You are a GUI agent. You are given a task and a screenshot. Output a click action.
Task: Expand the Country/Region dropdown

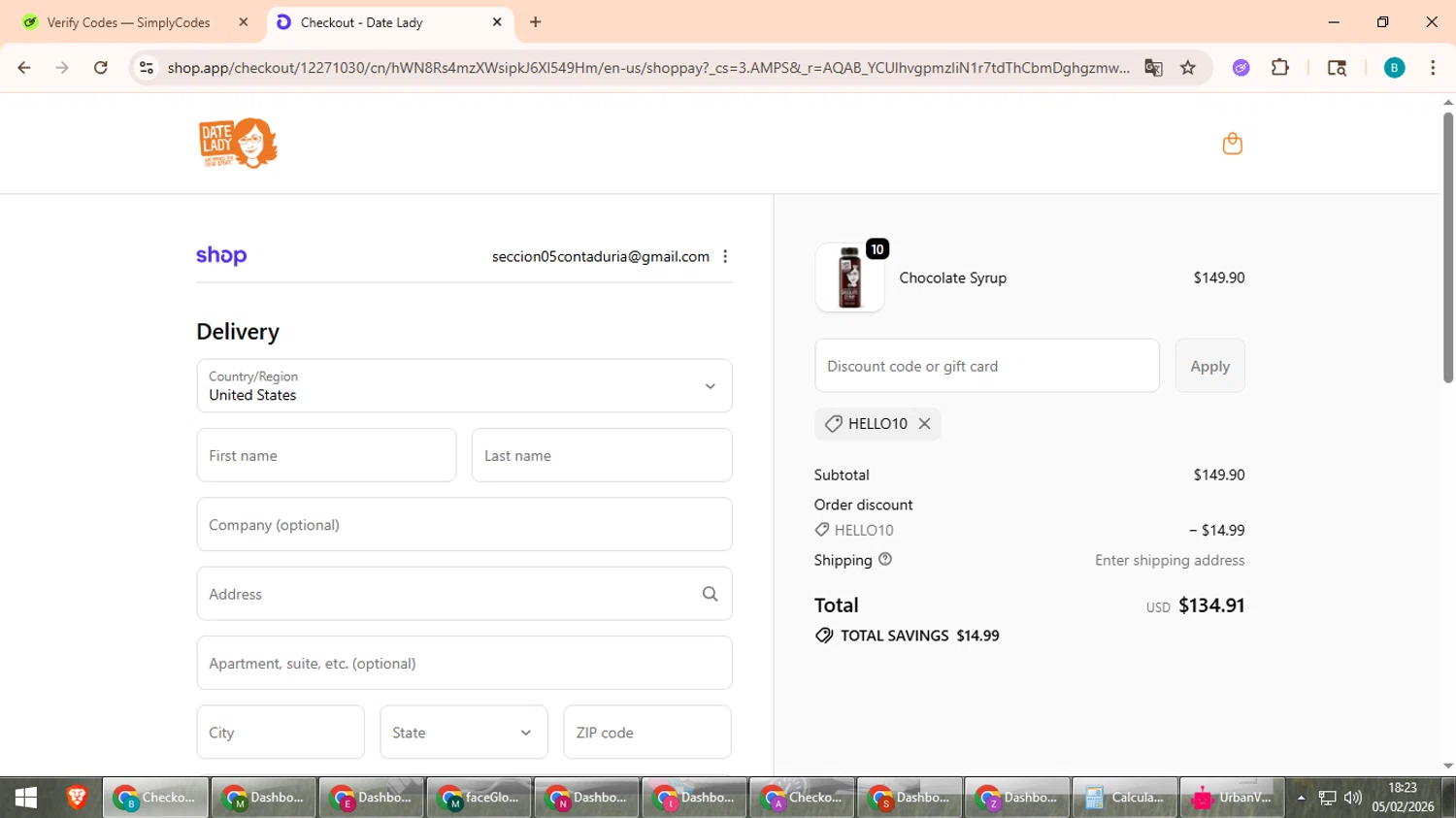click(464, 386)
